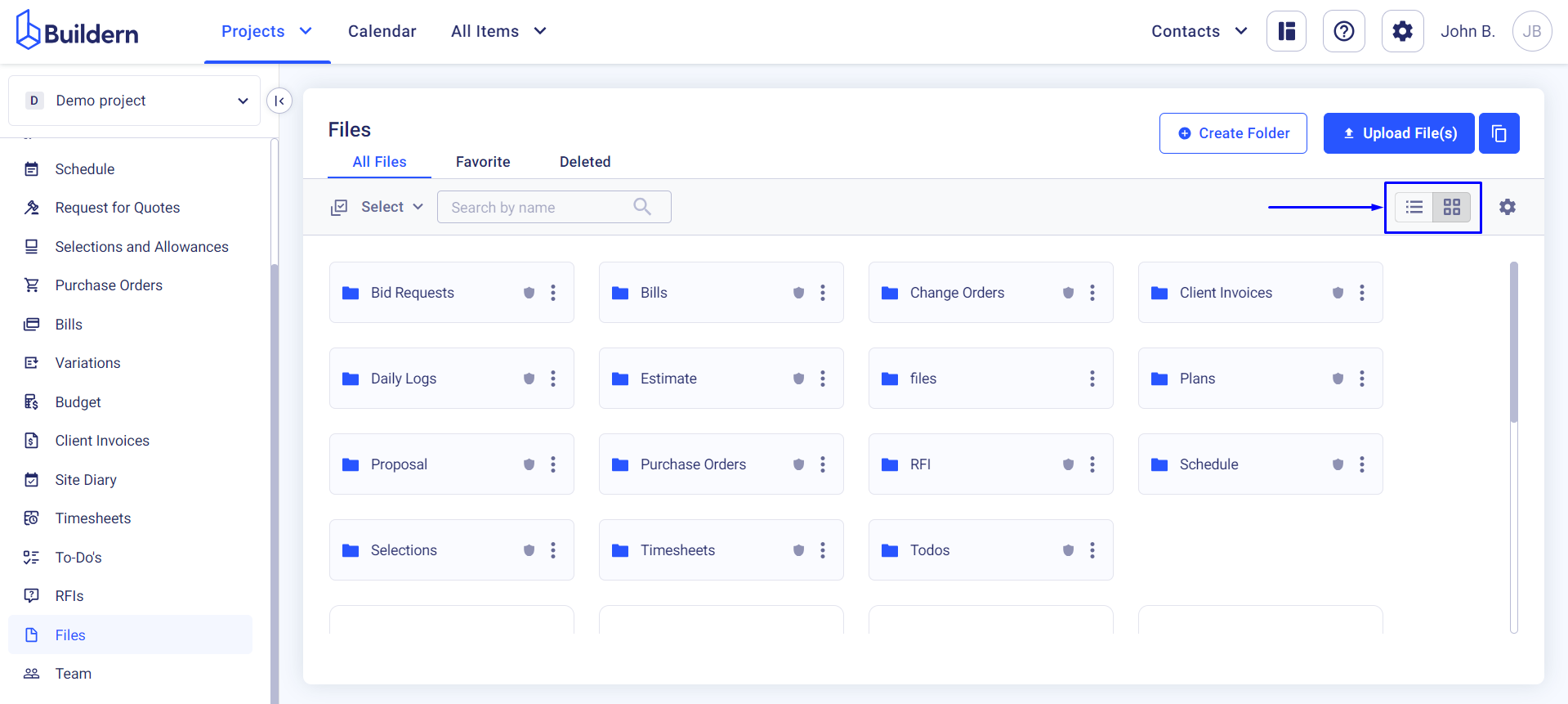Open options menu for Bills folder
The image size is (1568, 704).
pos(823,293)
